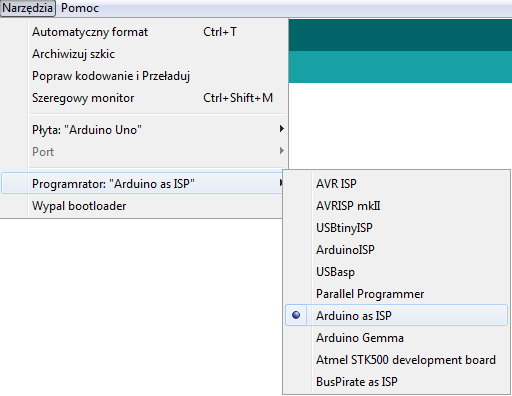Select AVR ISP programmer
Screen dimensions: 512x396
click(x=396, y=183)
